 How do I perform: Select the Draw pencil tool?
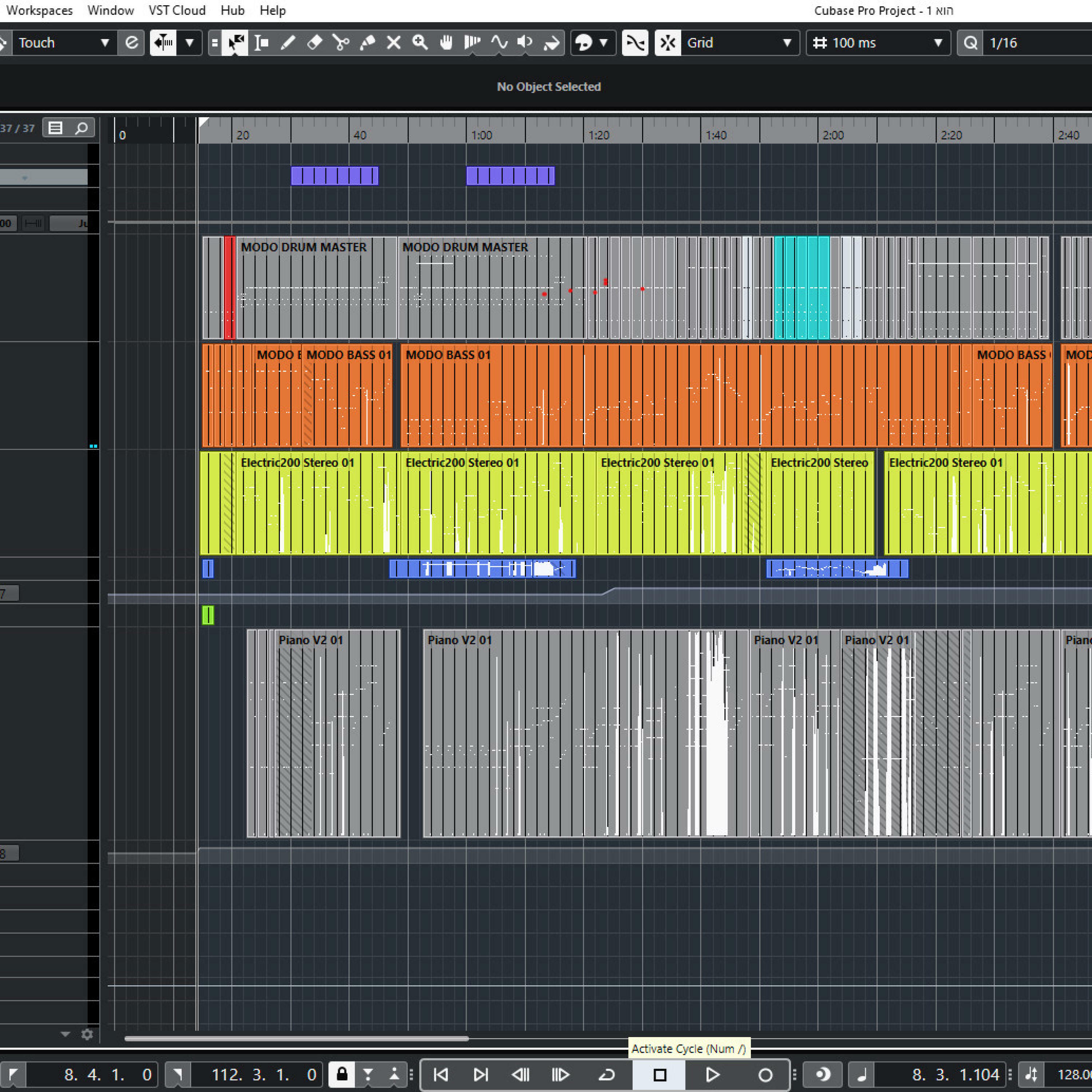[x=288, y=42]
